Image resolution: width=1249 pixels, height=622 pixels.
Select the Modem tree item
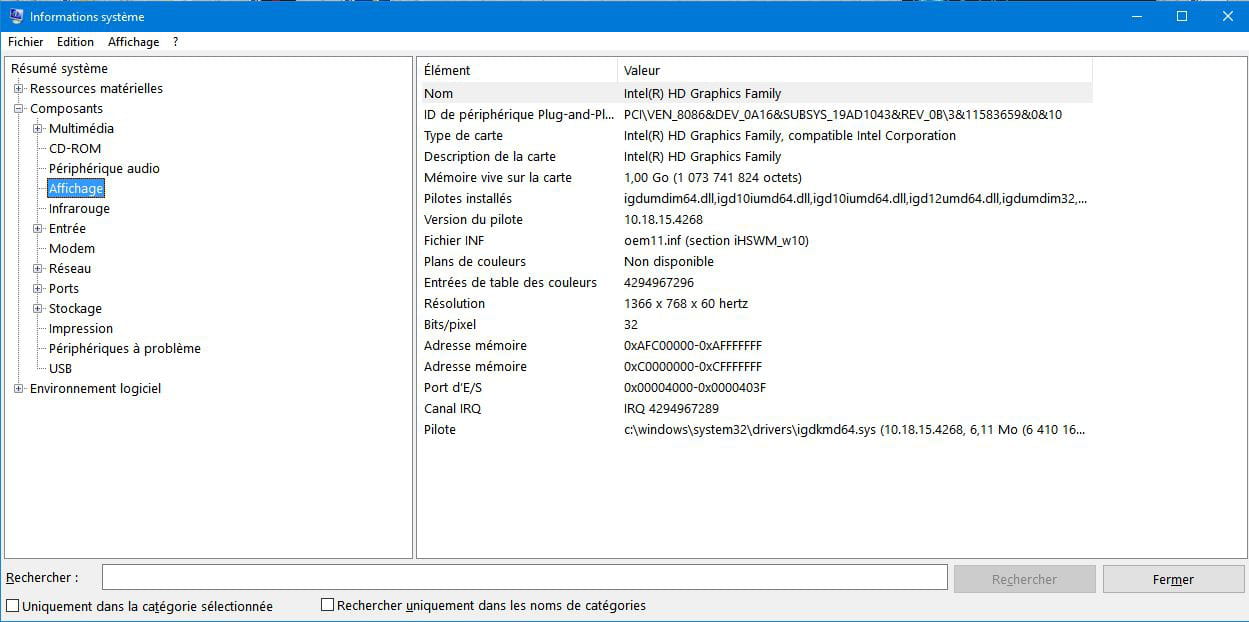coord(72,248)
